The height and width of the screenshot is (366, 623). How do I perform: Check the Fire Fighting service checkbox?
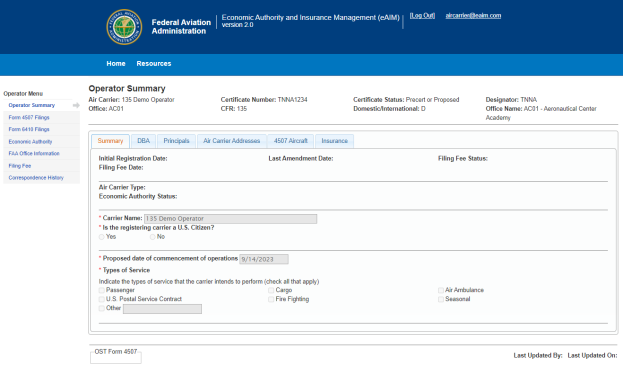click(271, 299)
